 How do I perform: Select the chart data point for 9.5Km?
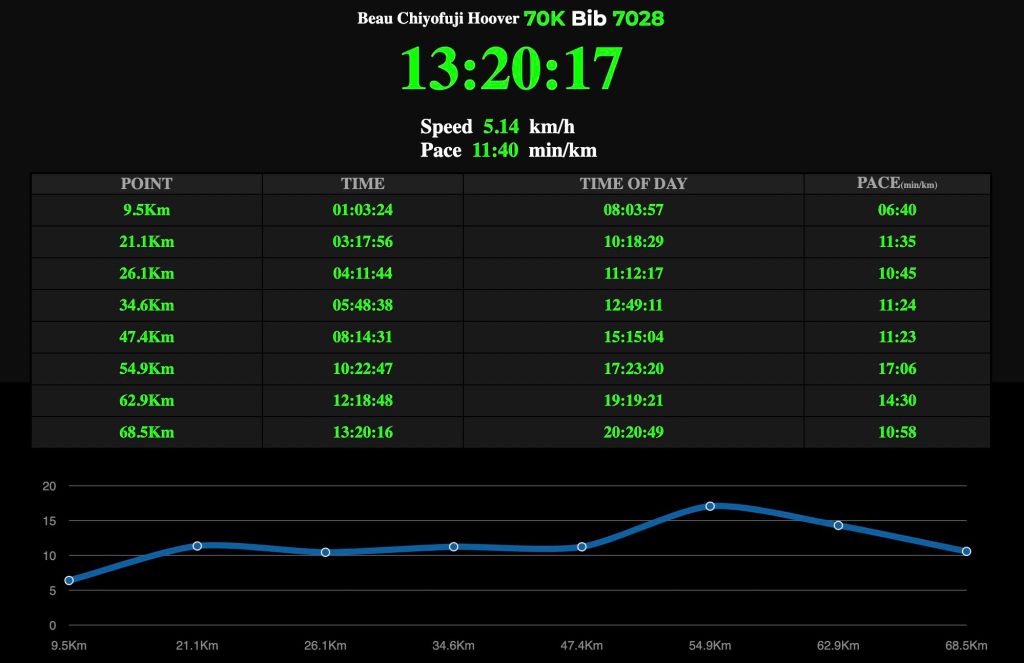tap(69, 580)
